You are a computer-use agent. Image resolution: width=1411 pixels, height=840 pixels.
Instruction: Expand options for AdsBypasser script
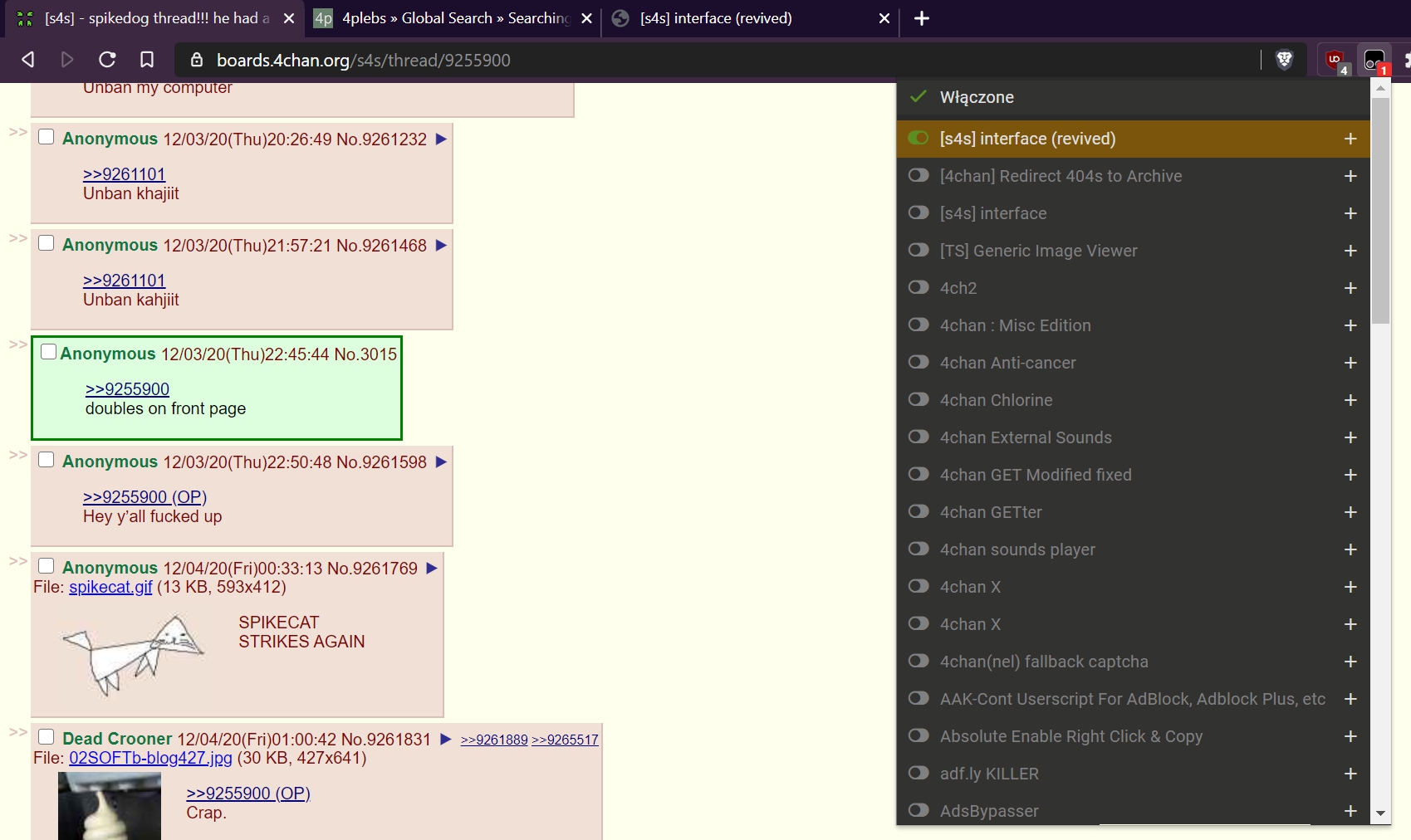1350,811
